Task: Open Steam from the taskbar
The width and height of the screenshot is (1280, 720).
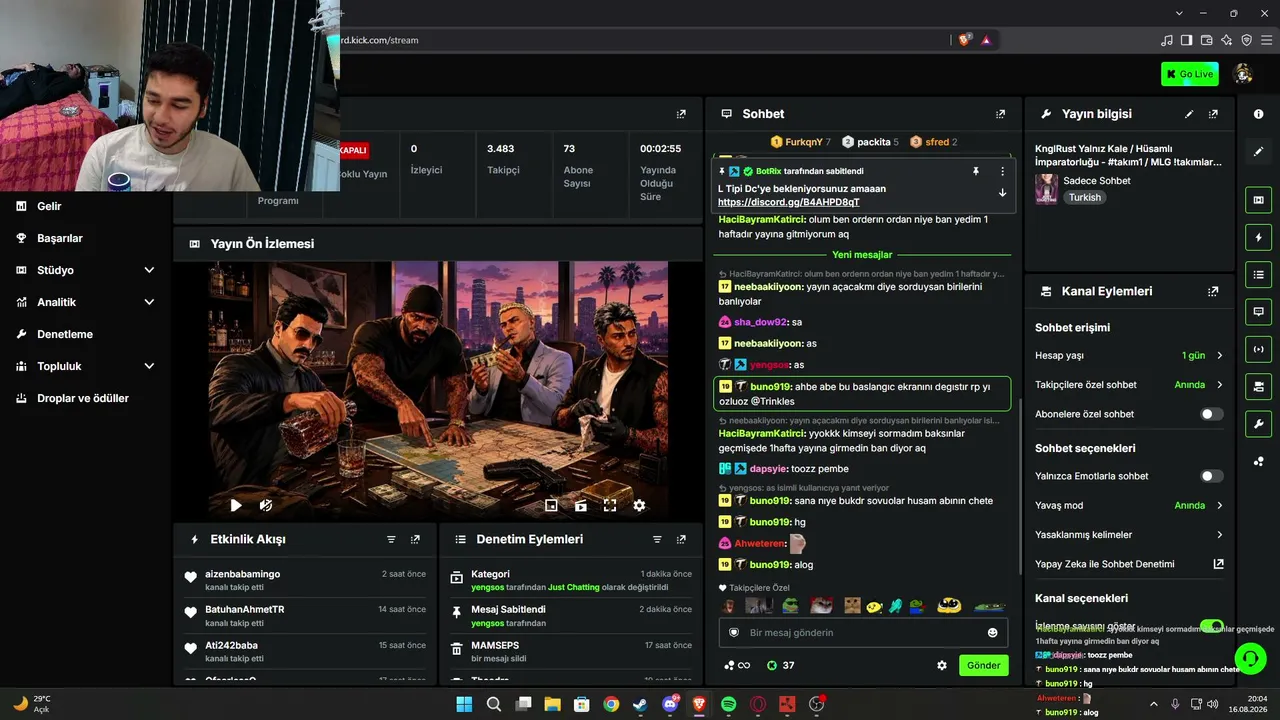Action: point(640,704)
